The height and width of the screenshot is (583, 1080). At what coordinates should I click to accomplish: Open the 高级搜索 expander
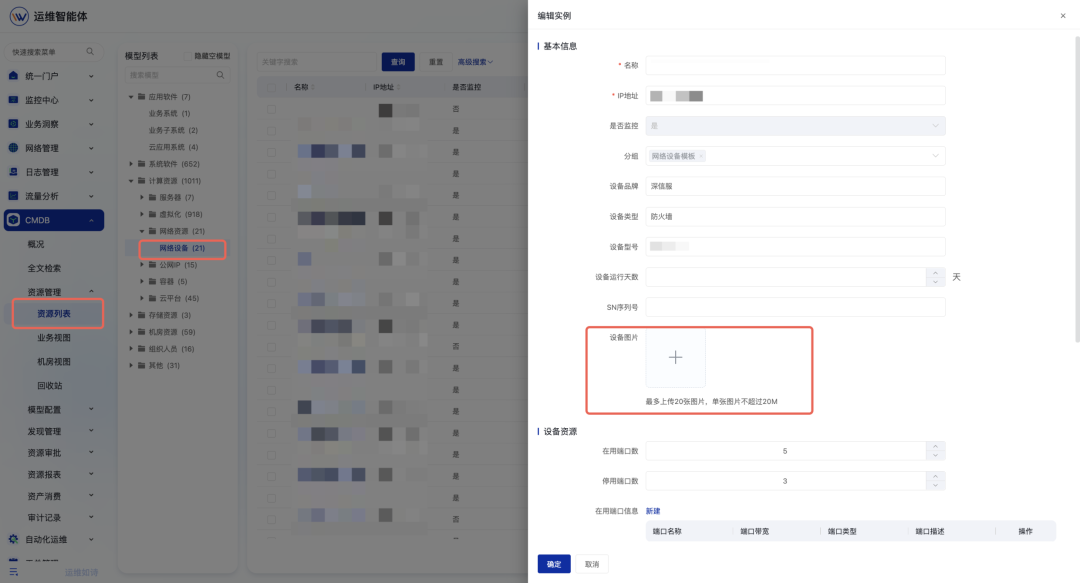point(475,62)
